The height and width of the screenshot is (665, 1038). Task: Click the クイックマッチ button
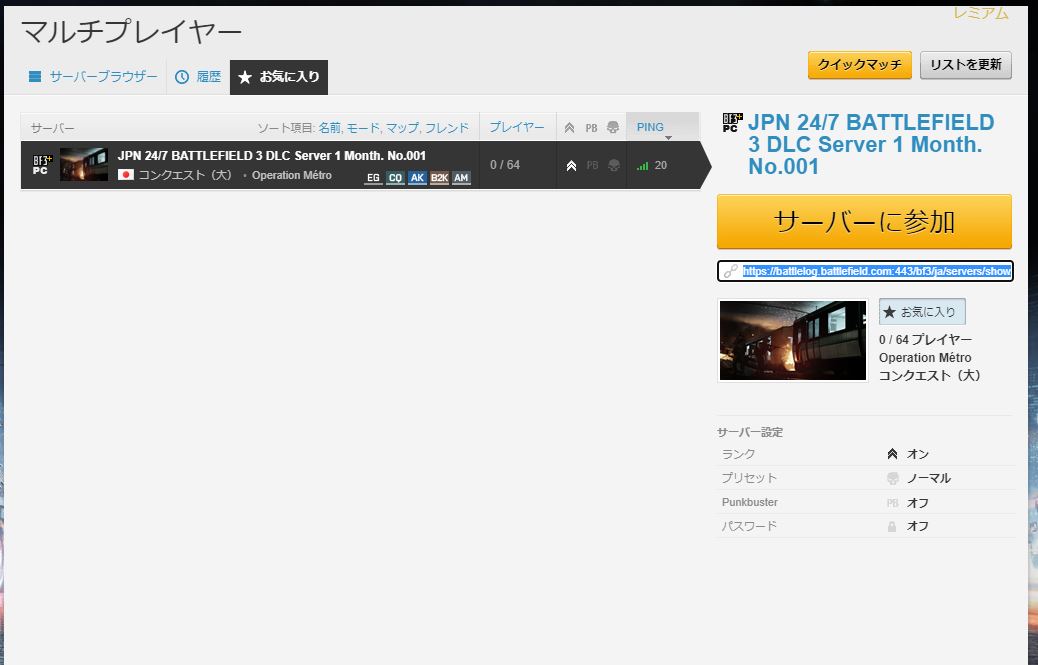[x=859, y=65]
